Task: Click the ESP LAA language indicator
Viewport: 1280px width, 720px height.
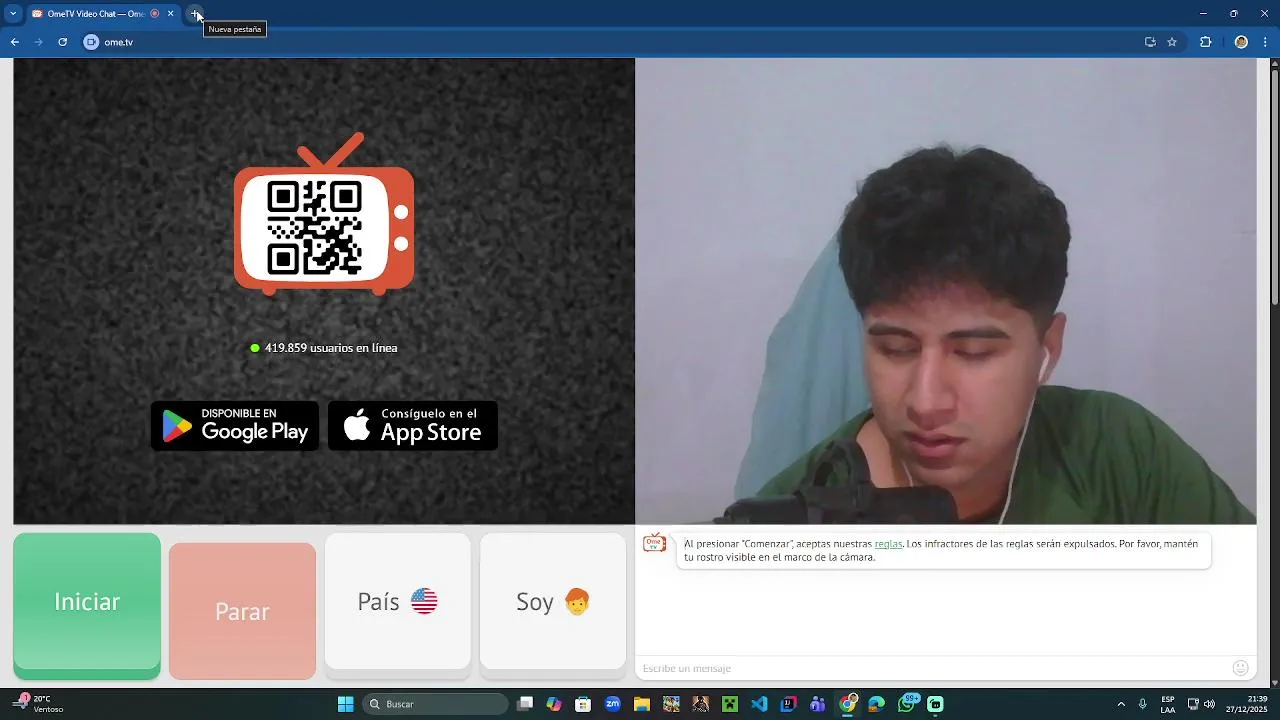Action: point(1168,704)
